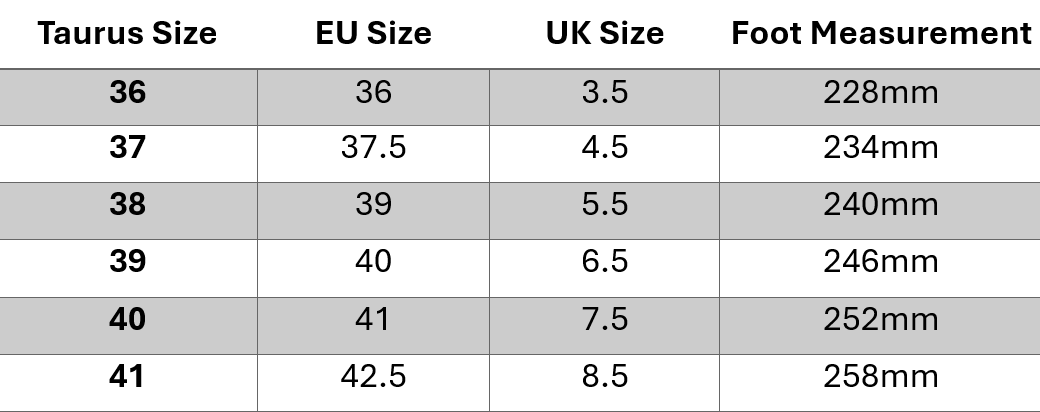Click the EU size 37.5 cell

pos(372,148)
